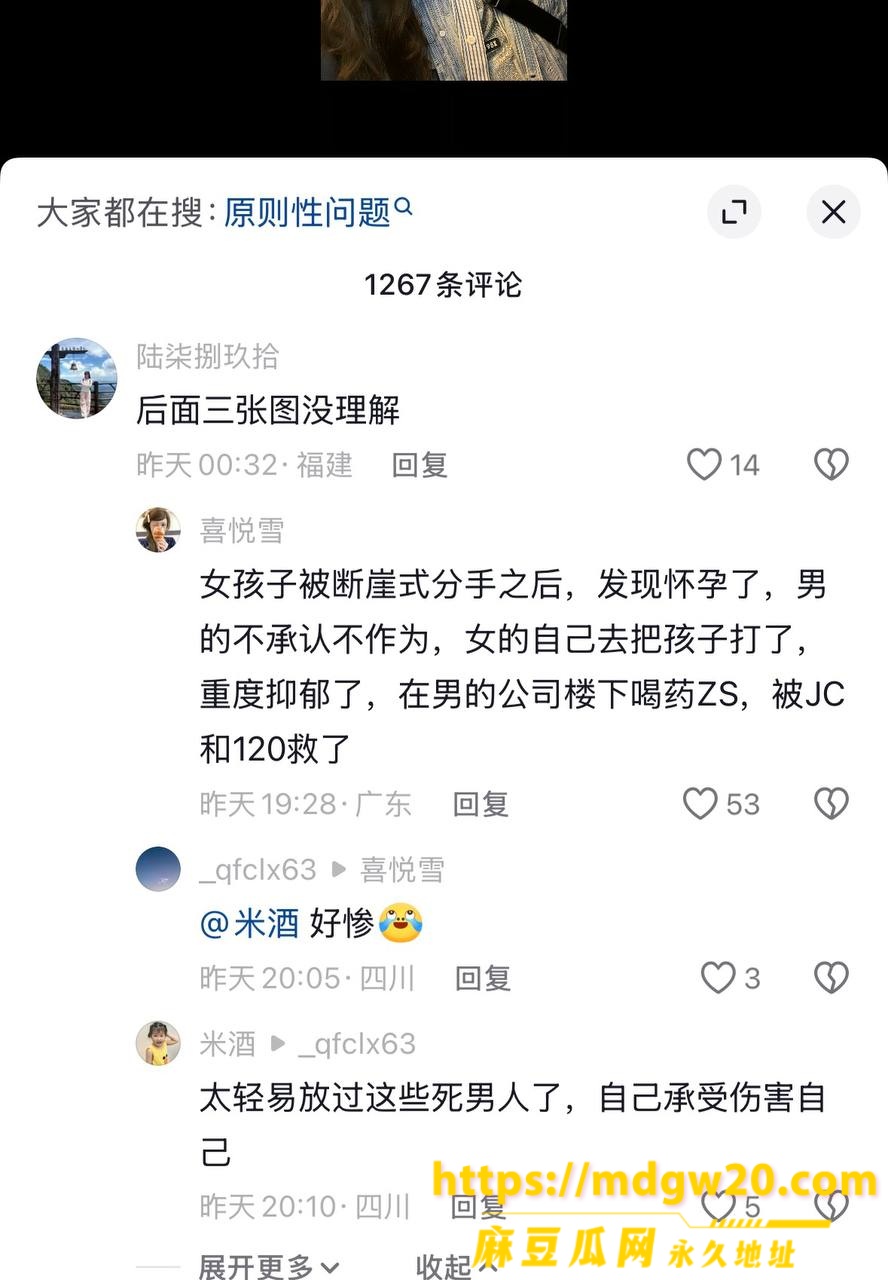Reply to the comment 后面三张图没理解
Screen dimensions: 888x1280
point(419,465)
